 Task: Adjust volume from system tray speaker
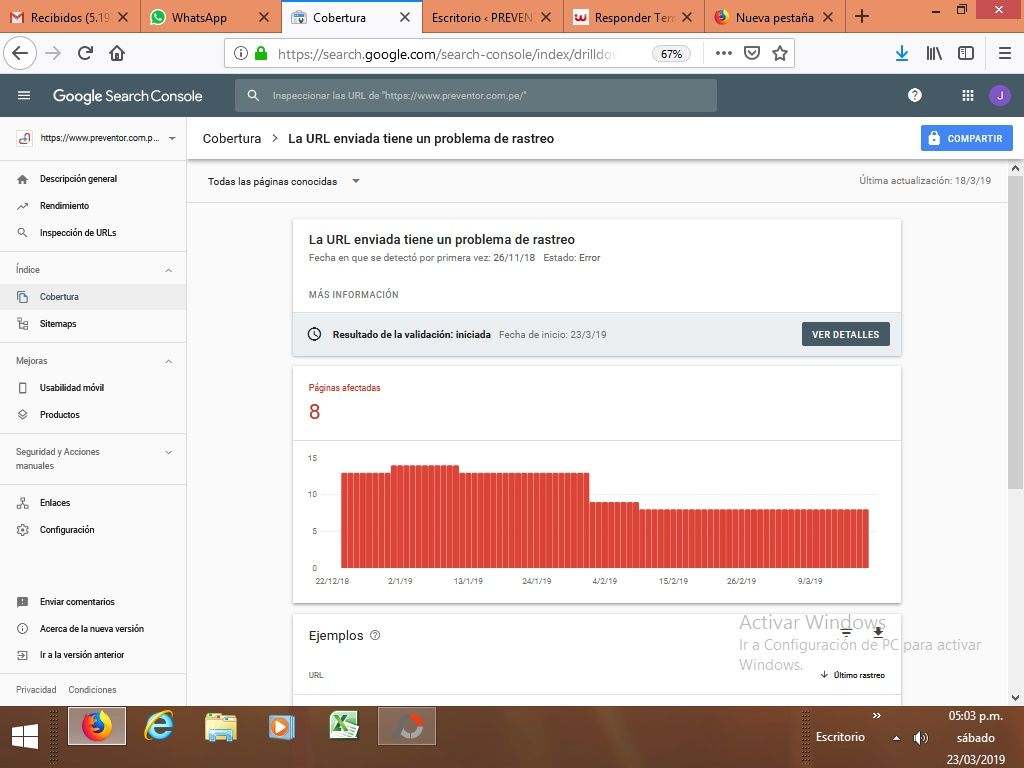[x=921, y=738]
